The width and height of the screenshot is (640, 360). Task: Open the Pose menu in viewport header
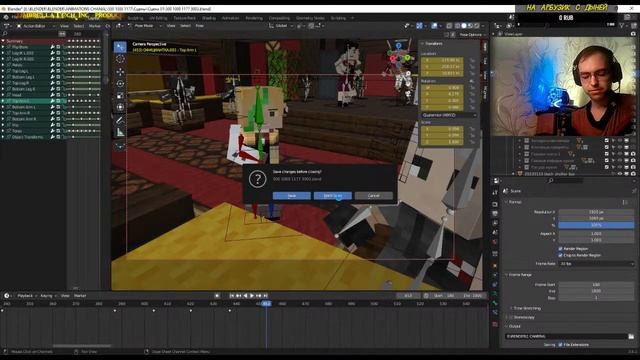click(x=200, y=25)
